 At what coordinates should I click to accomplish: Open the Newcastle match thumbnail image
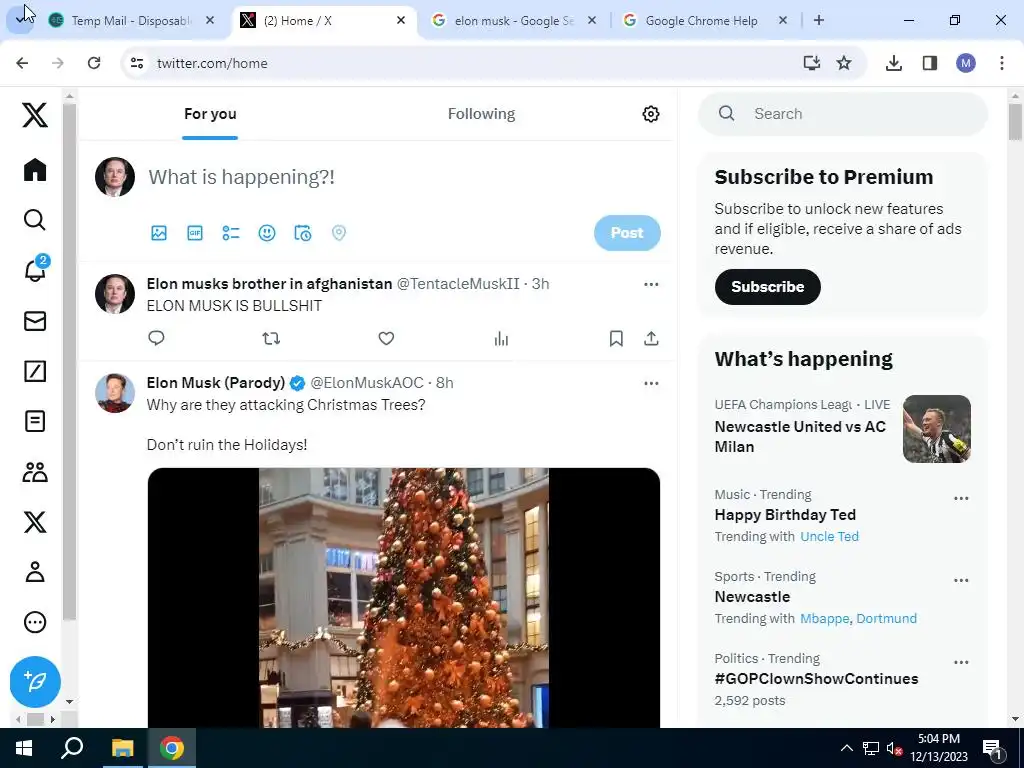(936, 429)
